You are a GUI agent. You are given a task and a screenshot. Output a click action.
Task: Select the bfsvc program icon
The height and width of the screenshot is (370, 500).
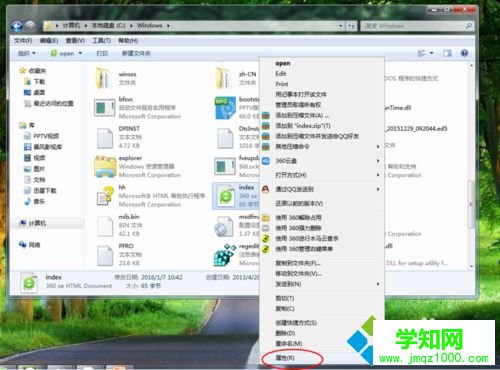pyautogui.click(x=104, y=108)
